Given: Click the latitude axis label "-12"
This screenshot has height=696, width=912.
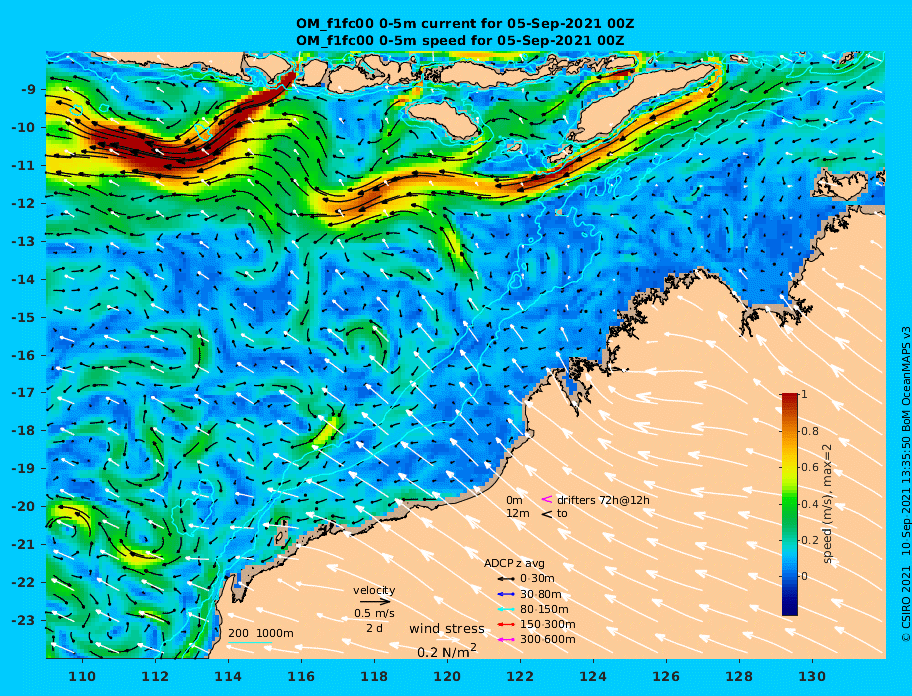Looking at the screenshot, I should coord(24,204).
